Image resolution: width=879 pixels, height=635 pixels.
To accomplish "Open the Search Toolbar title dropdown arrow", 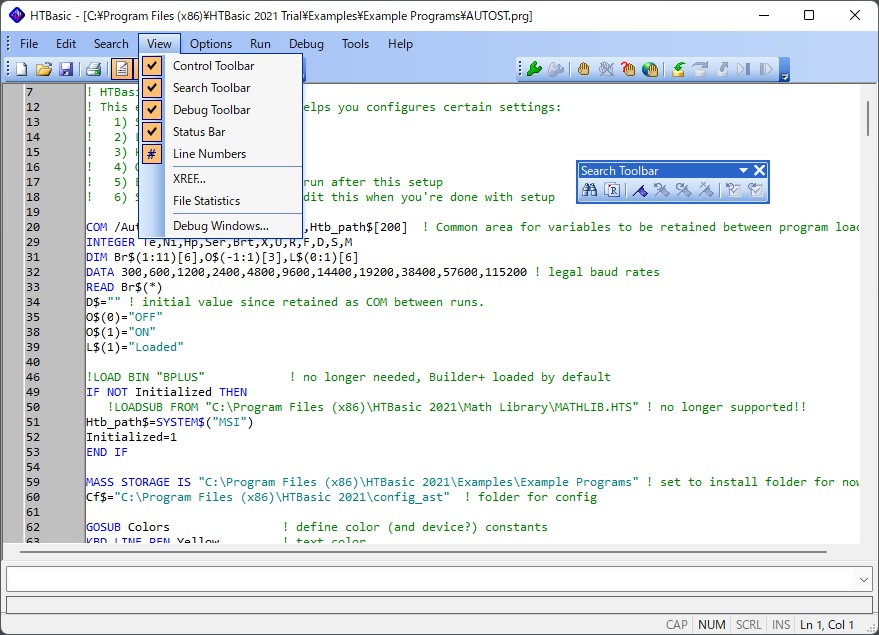I will pos(743,170).
